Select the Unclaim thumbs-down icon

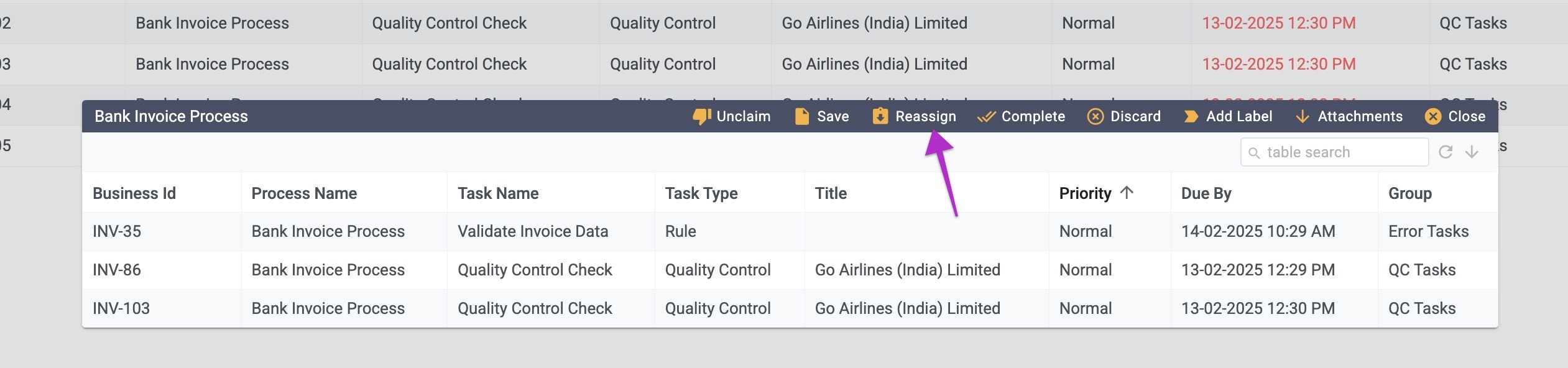pos(701,116)
